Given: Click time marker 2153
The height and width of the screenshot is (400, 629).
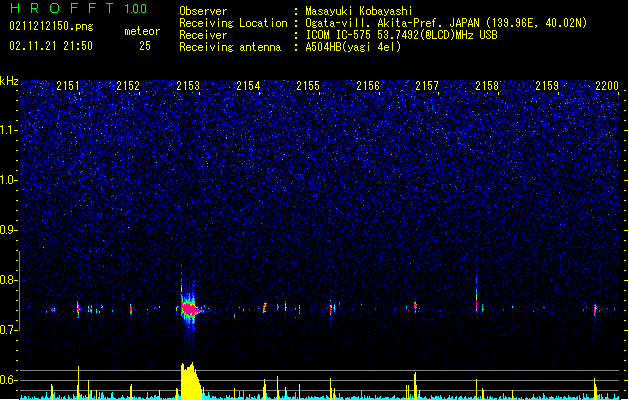Looking at the screenshot, I should pos(188,85).
